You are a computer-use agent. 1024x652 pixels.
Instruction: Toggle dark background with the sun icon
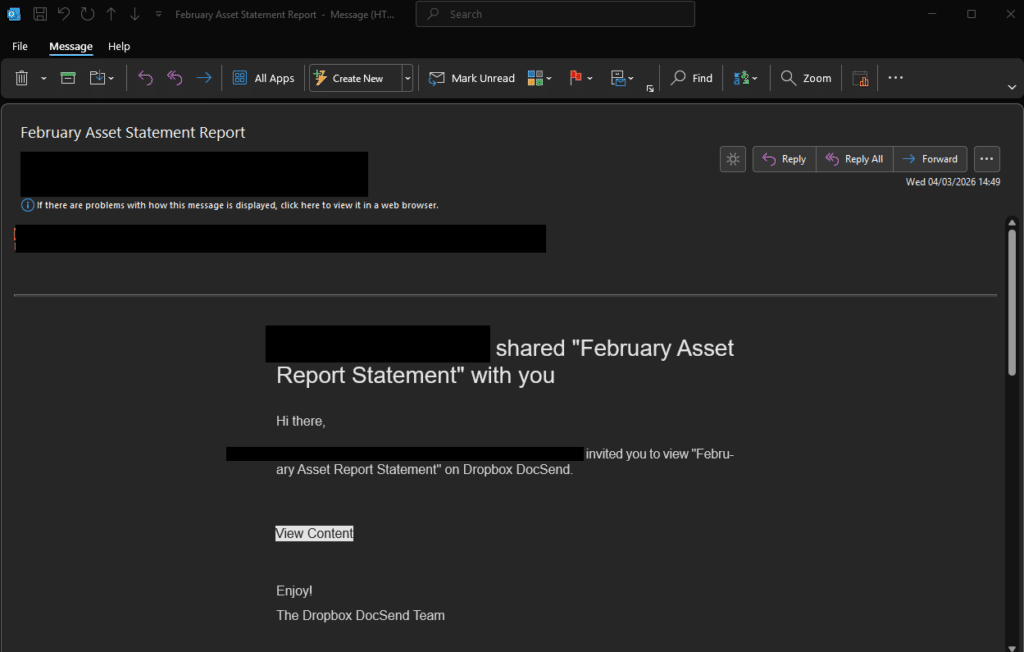[x=733, y=159]
